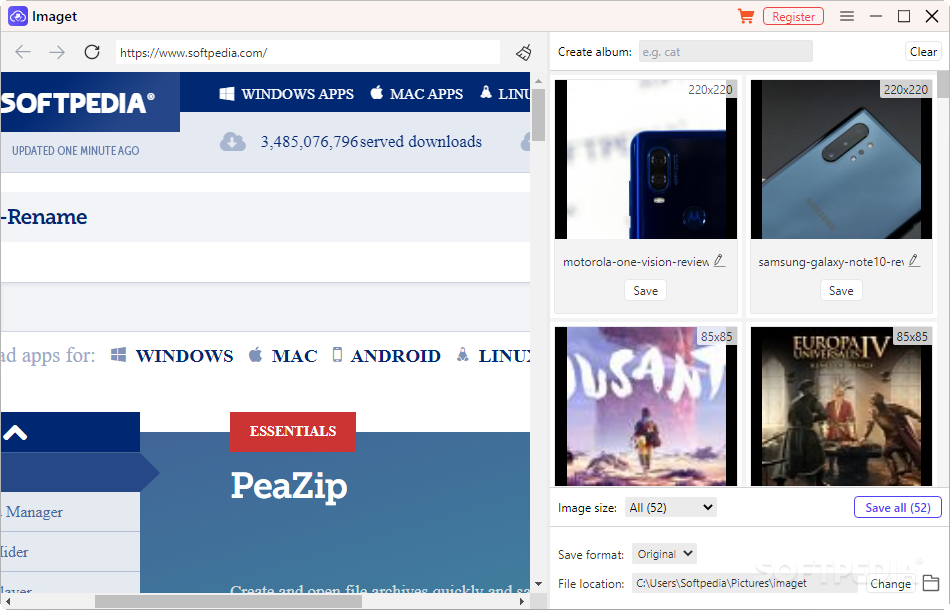Click the browser horizontal scrollbar thumb
The image size is (950, 610).
coord(228,602)
